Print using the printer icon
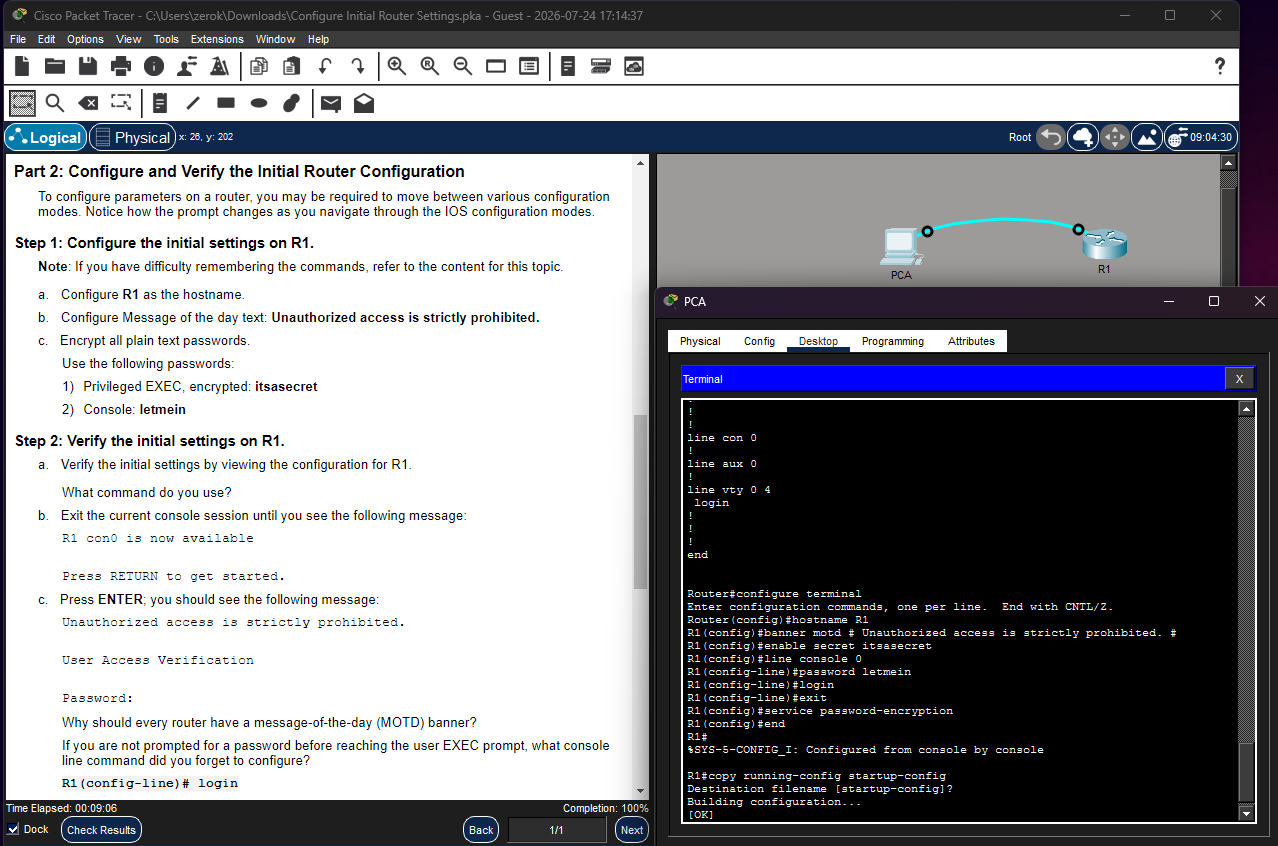The image size is (1278, 846). (x=121, y=66)
